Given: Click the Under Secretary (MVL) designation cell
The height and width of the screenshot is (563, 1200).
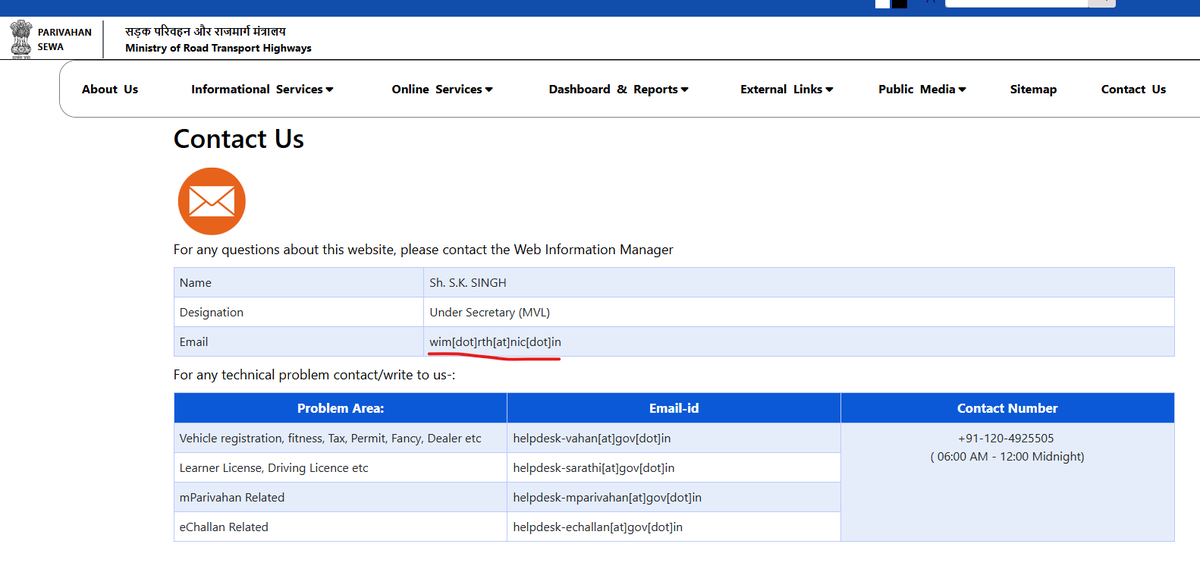Looking at the screenshot, I should pyautogui.click(x=799, y=312).
